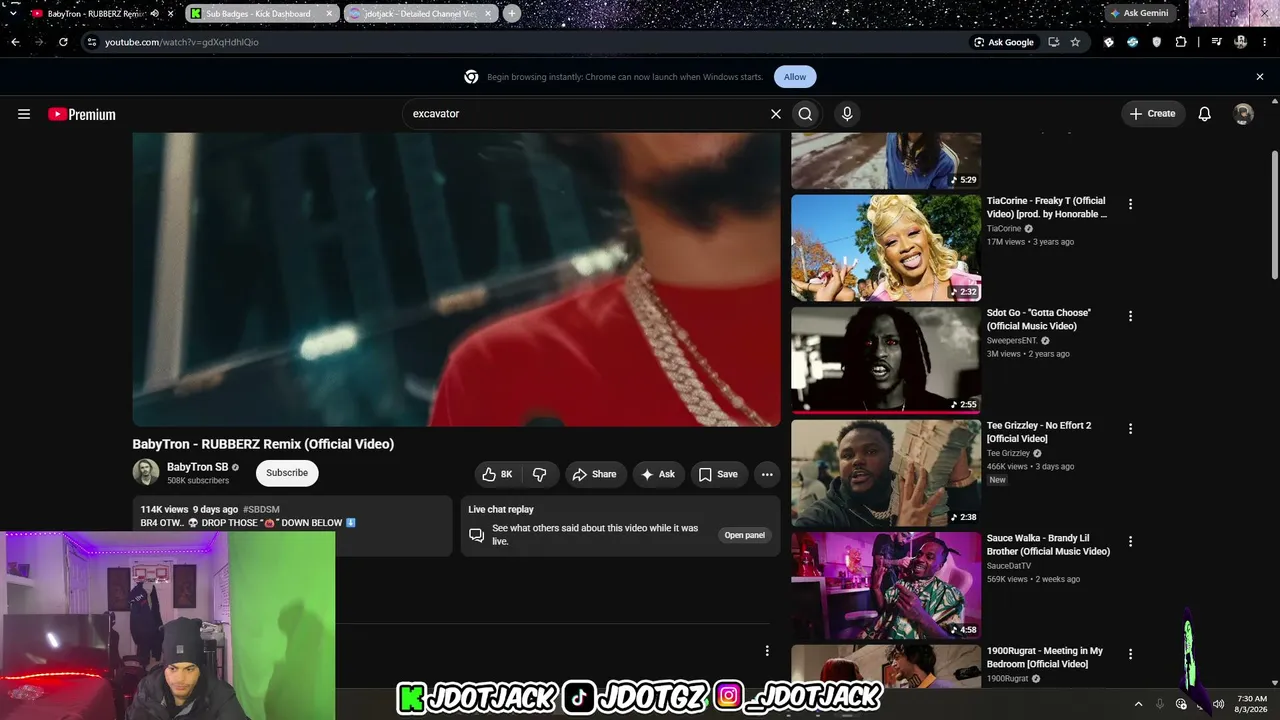
Task: Open YouTube notifications bell
Action: [x=1205, y=114]
